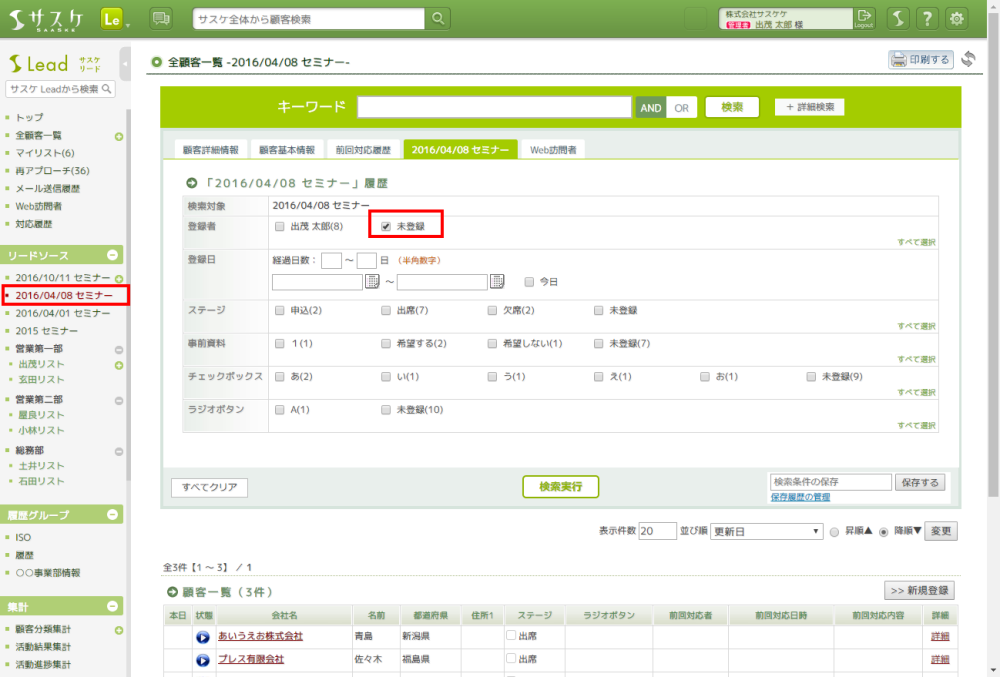Click the magnifier search icon in top bar
This screenshot has height=677, width=1000.
[438, 19]
